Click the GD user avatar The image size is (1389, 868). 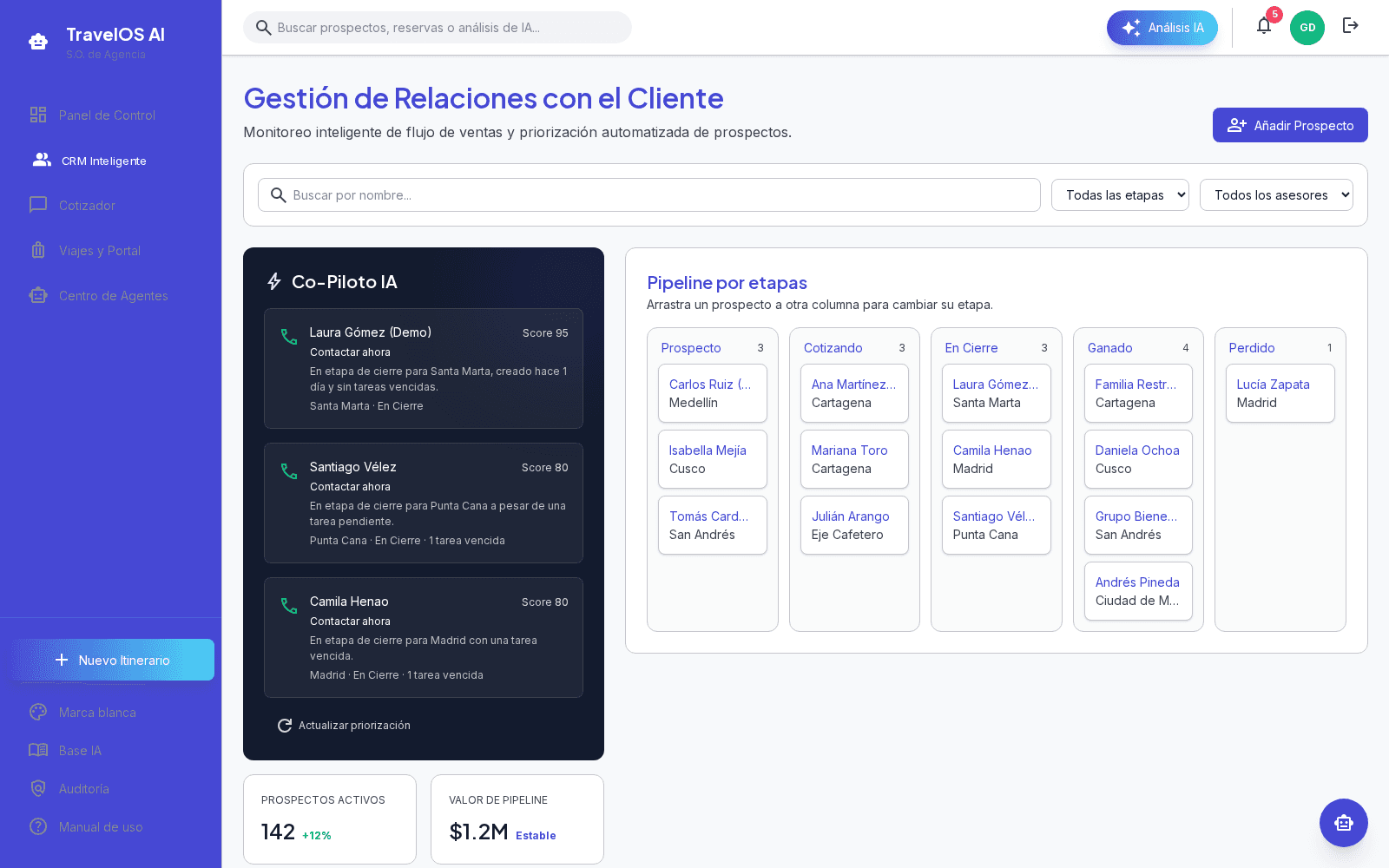point(1307,28)
